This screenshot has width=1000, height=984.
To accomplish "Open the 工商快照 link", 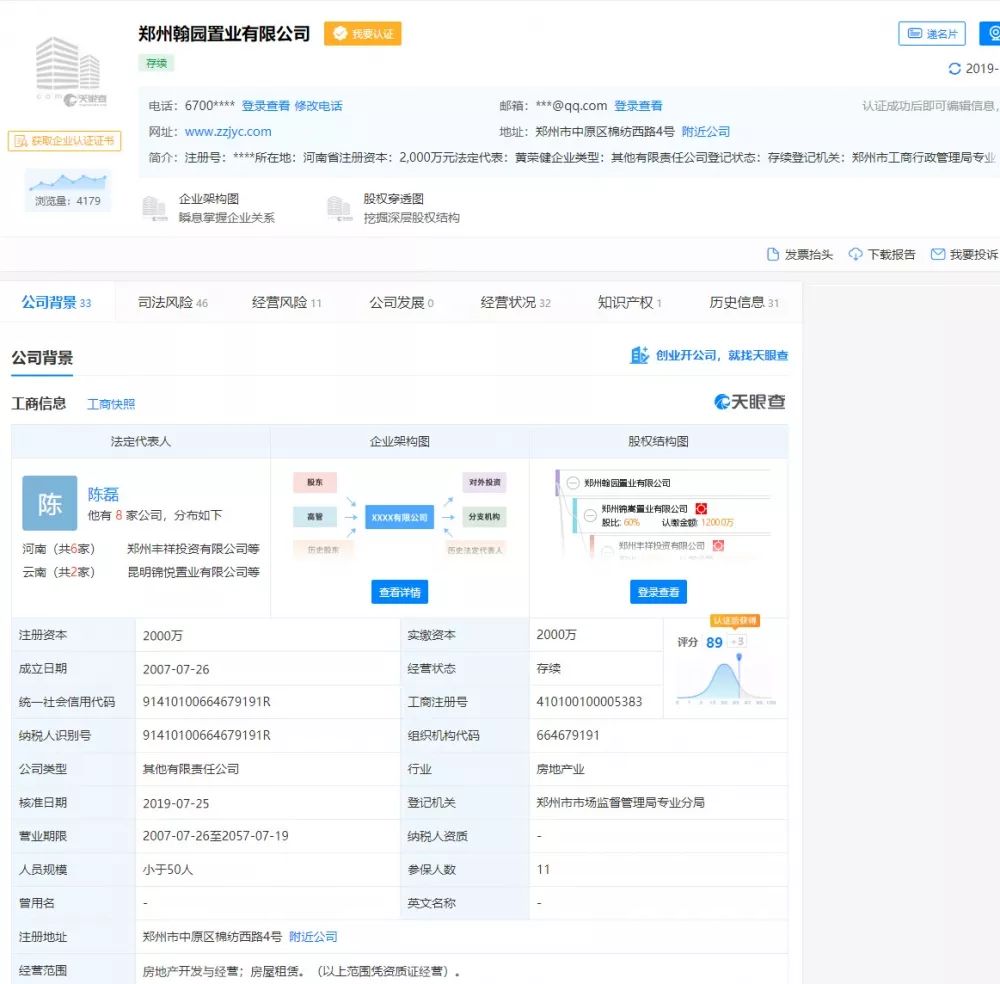I will (x=111, y=404).
